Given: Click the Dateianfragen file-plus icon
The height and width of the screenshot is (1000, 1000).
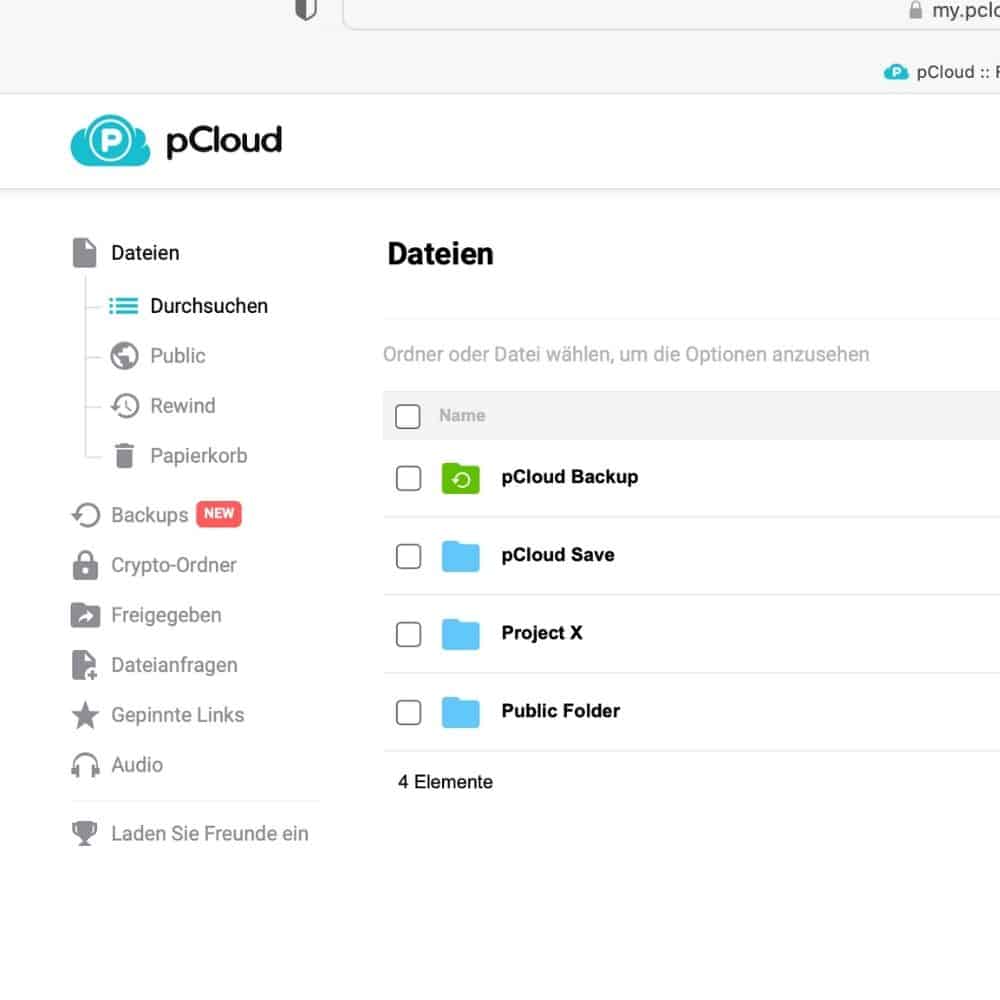Looking at the screenshot, I should tap(85, 665).
